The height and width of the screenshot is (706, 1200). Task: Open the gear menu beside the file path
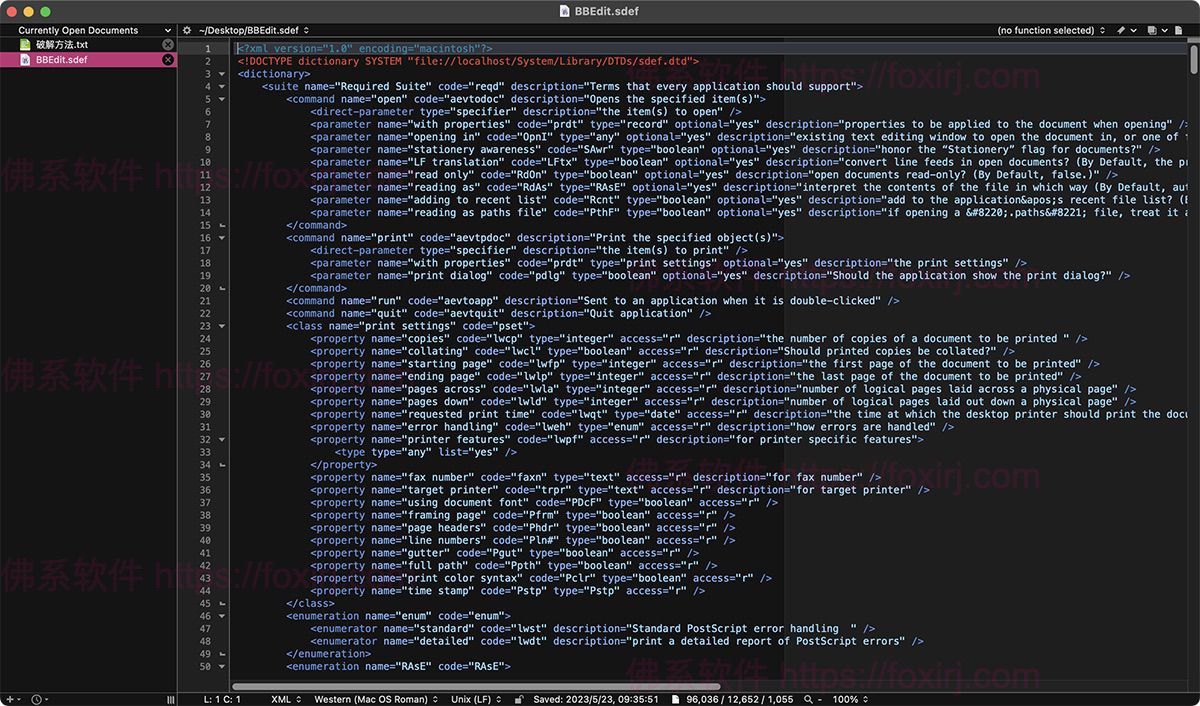pyautogui.click(x=187, y=30)
